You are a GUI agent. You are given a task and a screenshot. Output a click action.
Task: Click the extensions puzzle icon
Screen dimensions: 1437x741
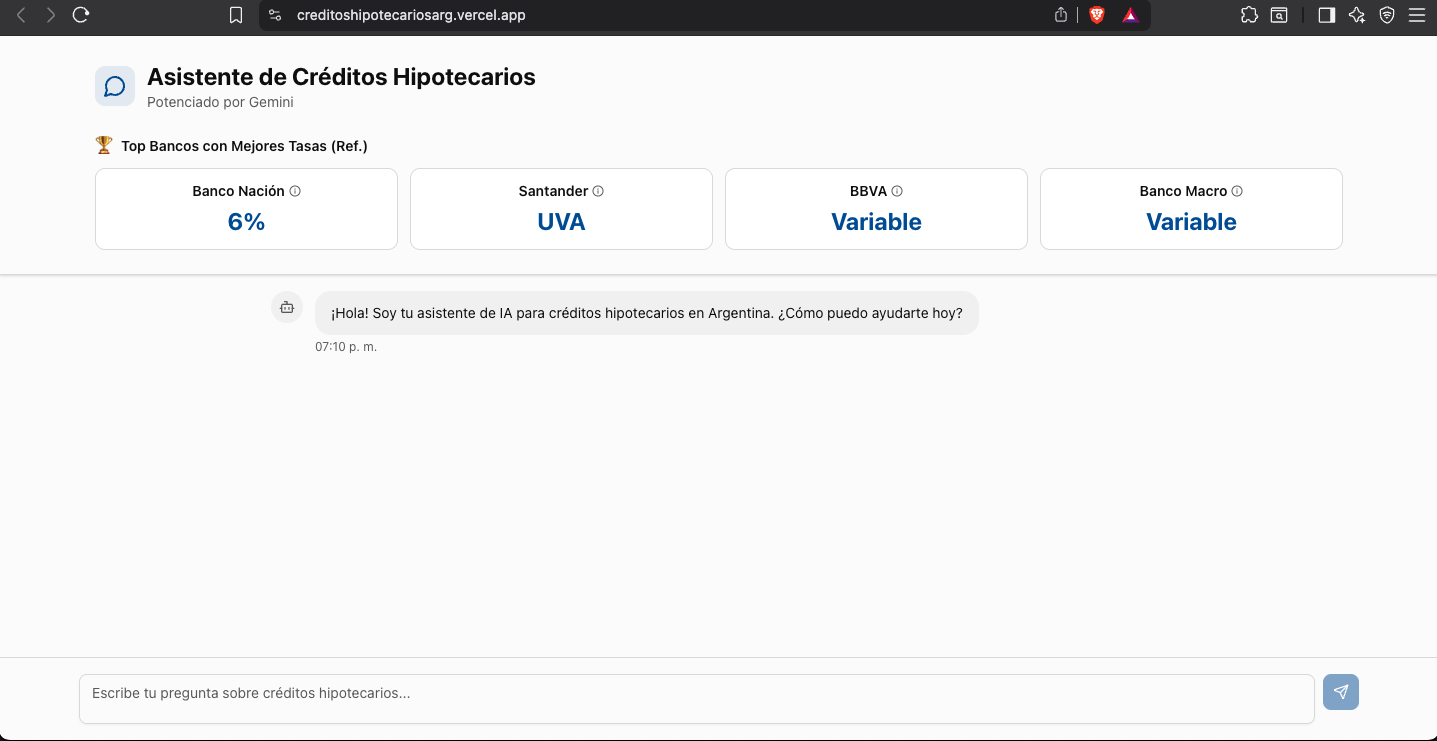[x=1249, y=15]
